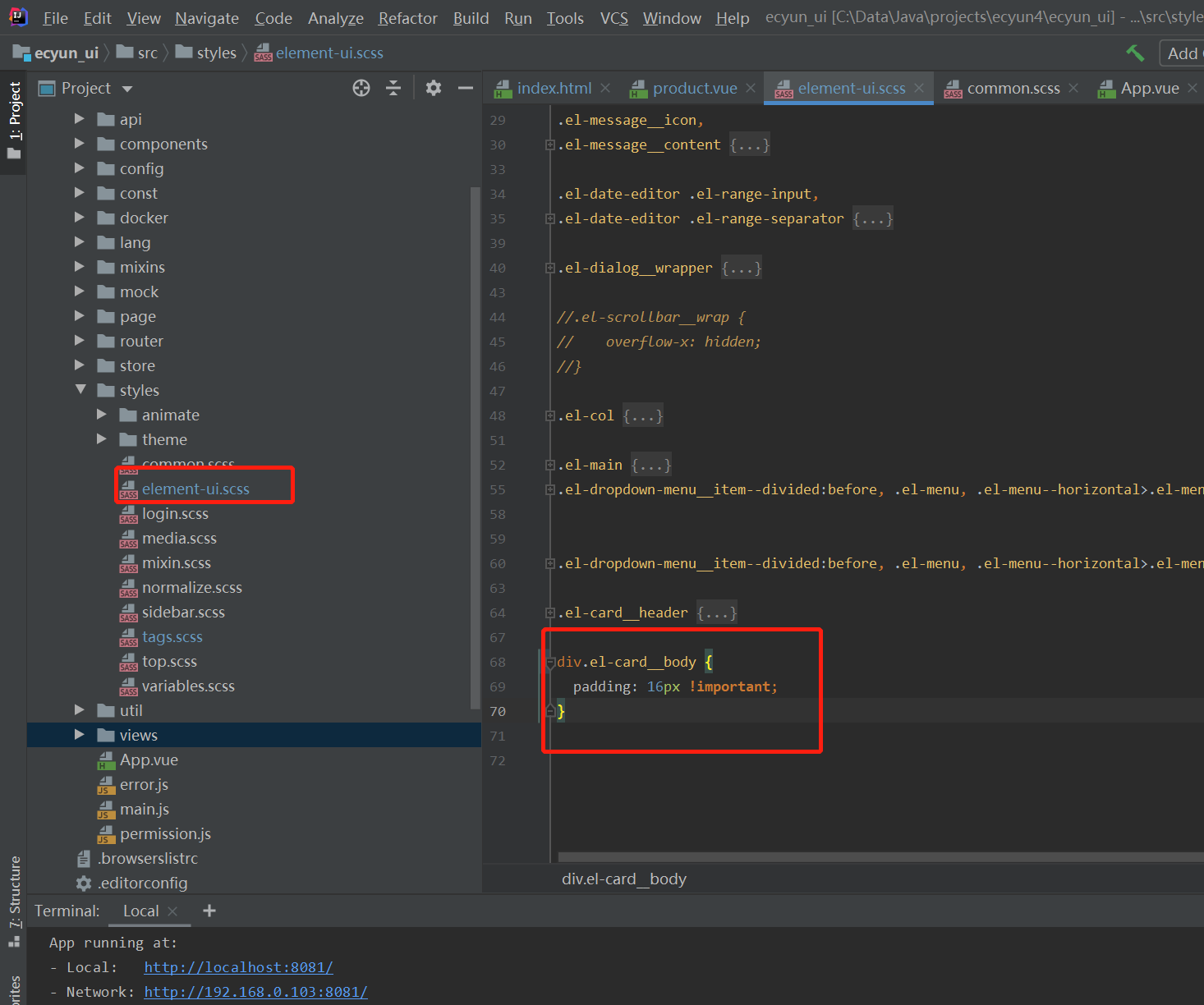The height and width of the screenshot is (1005, 1204).
Task: Close the element-ui.scss editor tab
Action: [919, 88]
